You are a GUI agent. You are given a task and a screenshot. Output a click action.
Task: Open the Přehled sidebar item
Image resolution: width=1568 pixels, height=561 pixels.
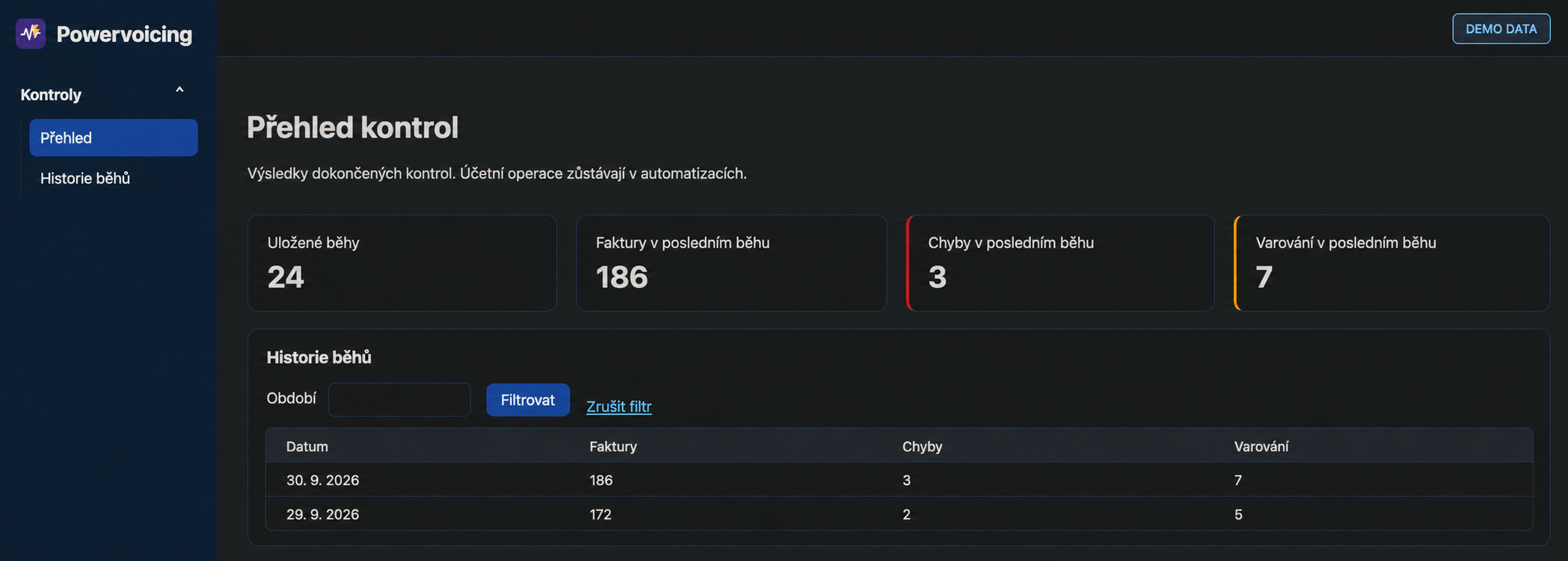[x=114, y=138]
